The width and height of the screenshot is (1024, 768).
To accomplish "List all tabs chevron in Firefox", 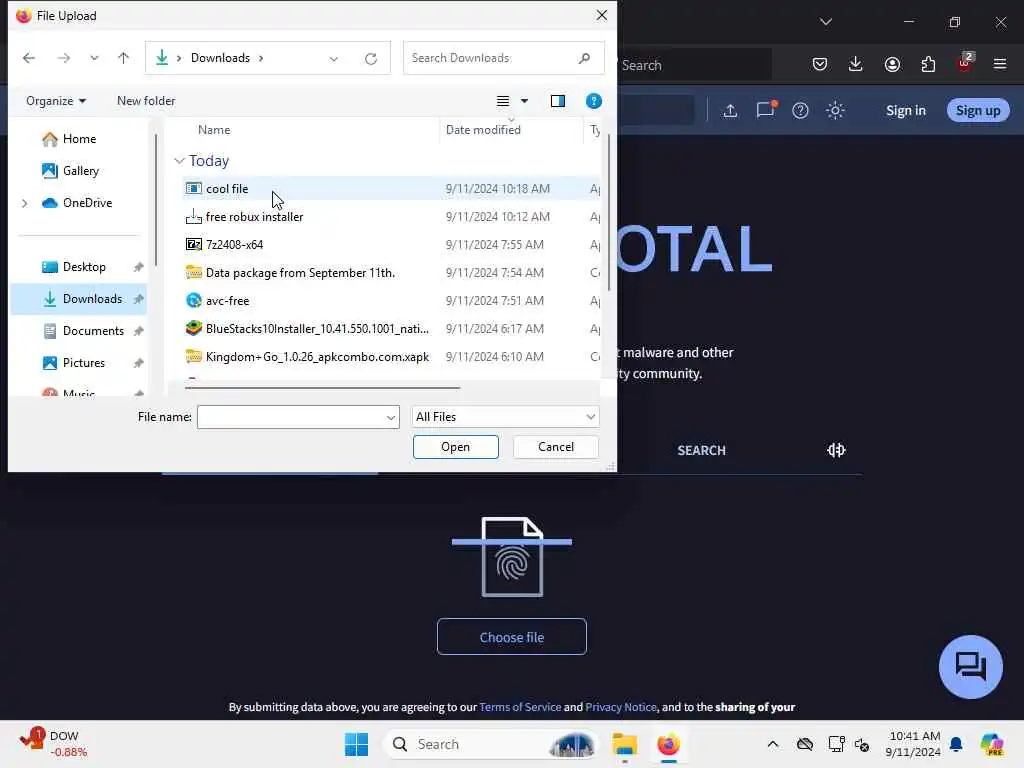I will [x=826, y=22].
